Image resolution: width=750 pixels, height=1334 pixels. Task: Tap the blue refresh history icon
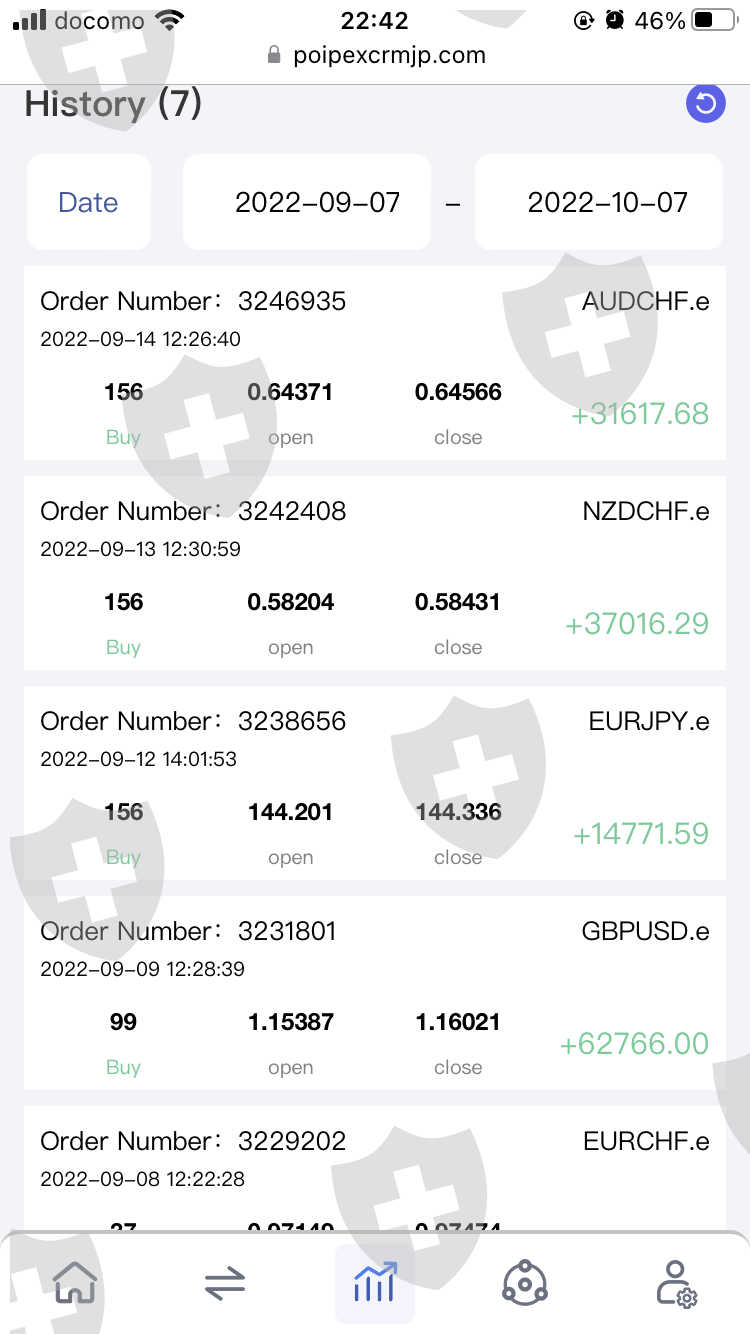pos(705,104)
